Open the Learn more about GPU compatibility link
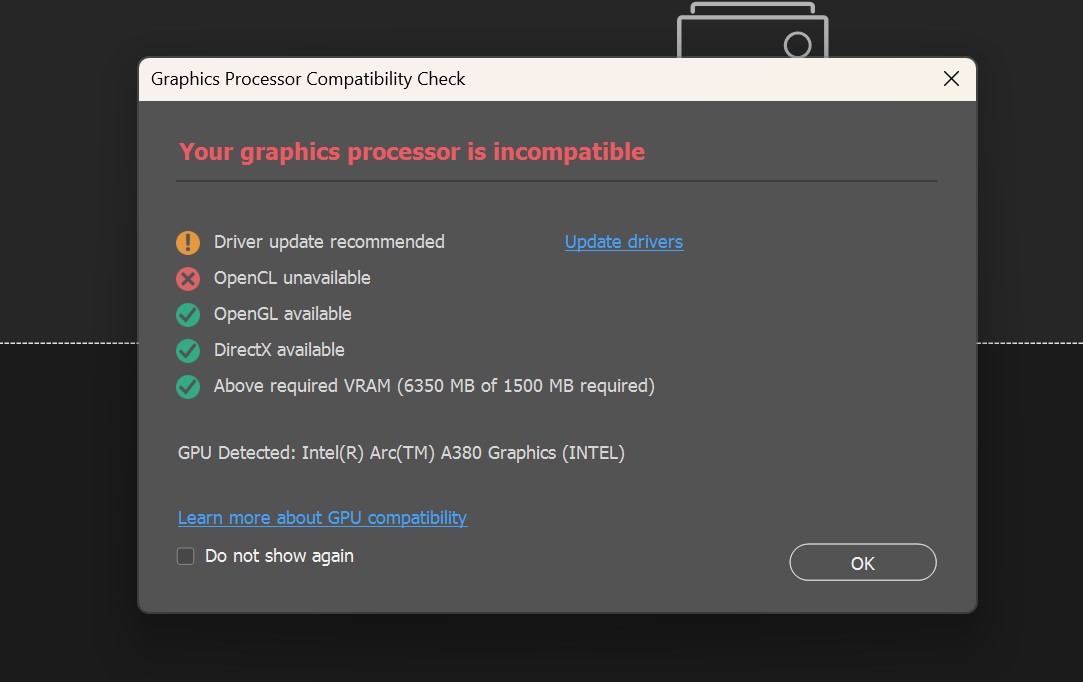This screenshot has width=1083, height=682. (x=323, y=518)
